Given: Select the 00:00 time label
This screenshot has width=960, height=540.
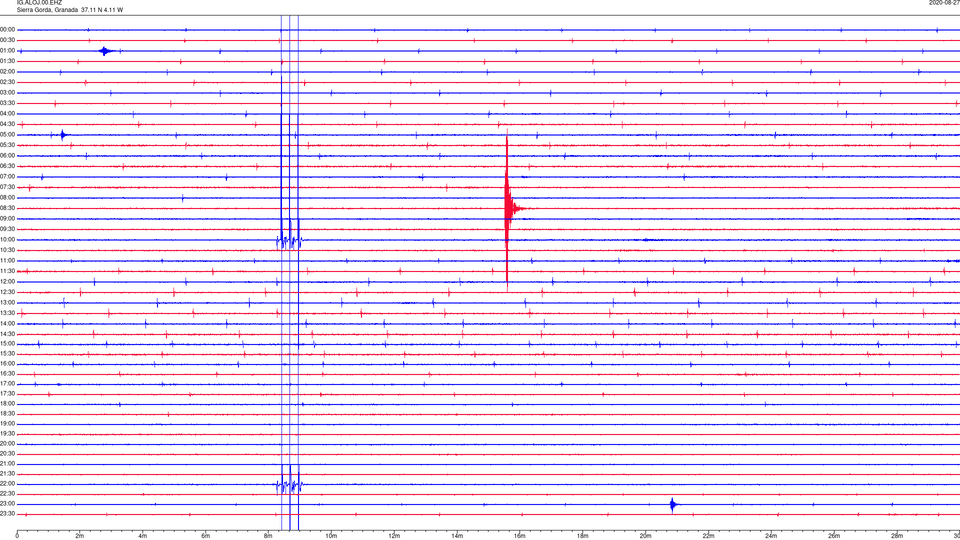Looking at the screenshot, I should click(x=8, y=30).
